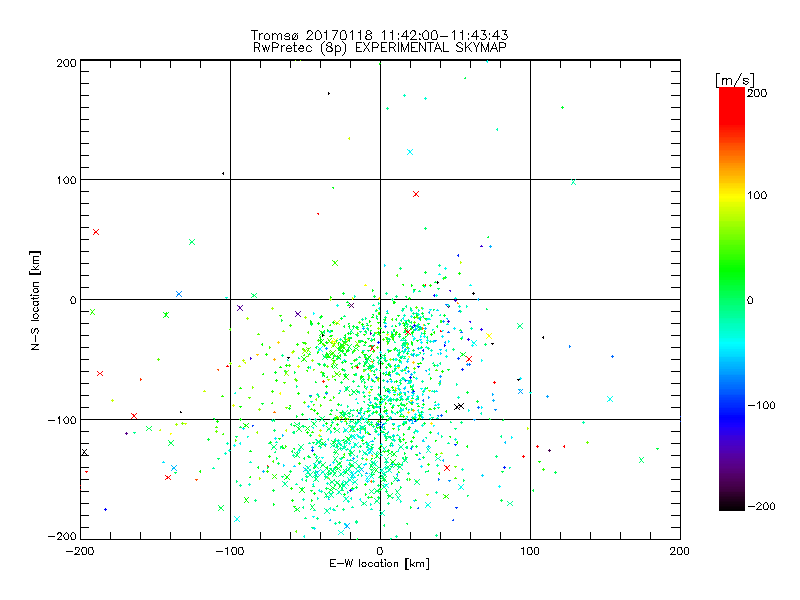Select the colorbar "-200" bottom value label
The height and width of the screenshot is (600, 800).
(761, 506)
